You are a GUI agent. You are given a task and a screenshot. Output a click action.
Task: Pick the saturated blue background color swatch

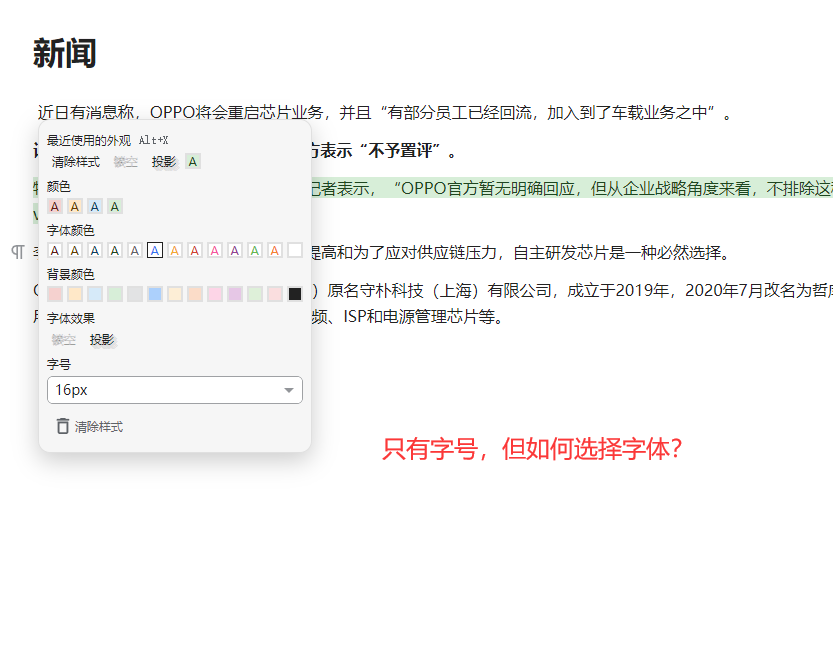(155, 294)
